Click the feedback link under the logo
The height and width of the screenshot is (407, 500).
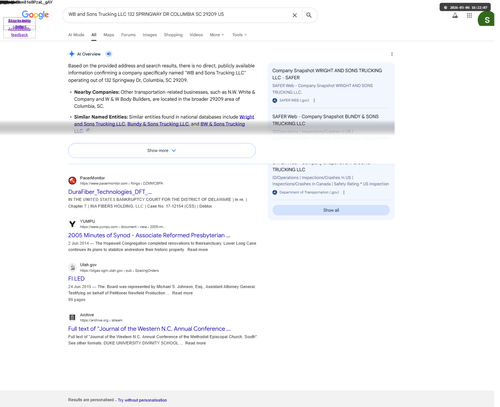pos(19,35)
